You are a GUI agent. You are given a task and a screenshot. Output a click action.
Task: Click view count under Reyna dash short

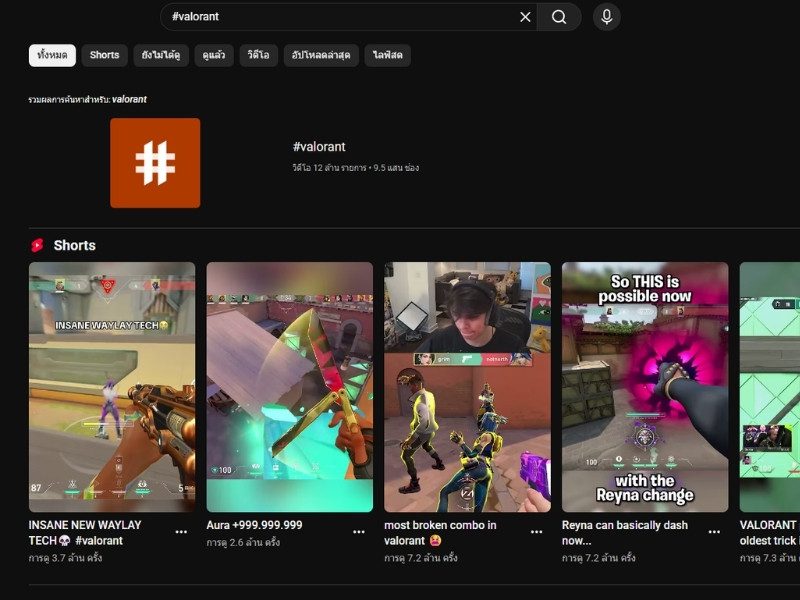(x=599, y=558)
